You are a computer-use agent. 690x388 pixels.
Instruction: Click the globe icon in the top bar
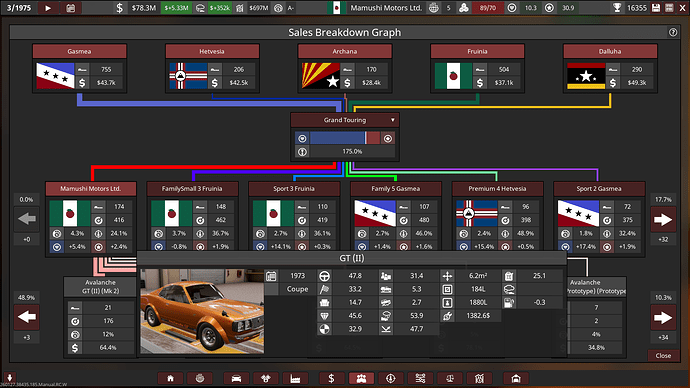pyautogui.click(x=434, y=8)
